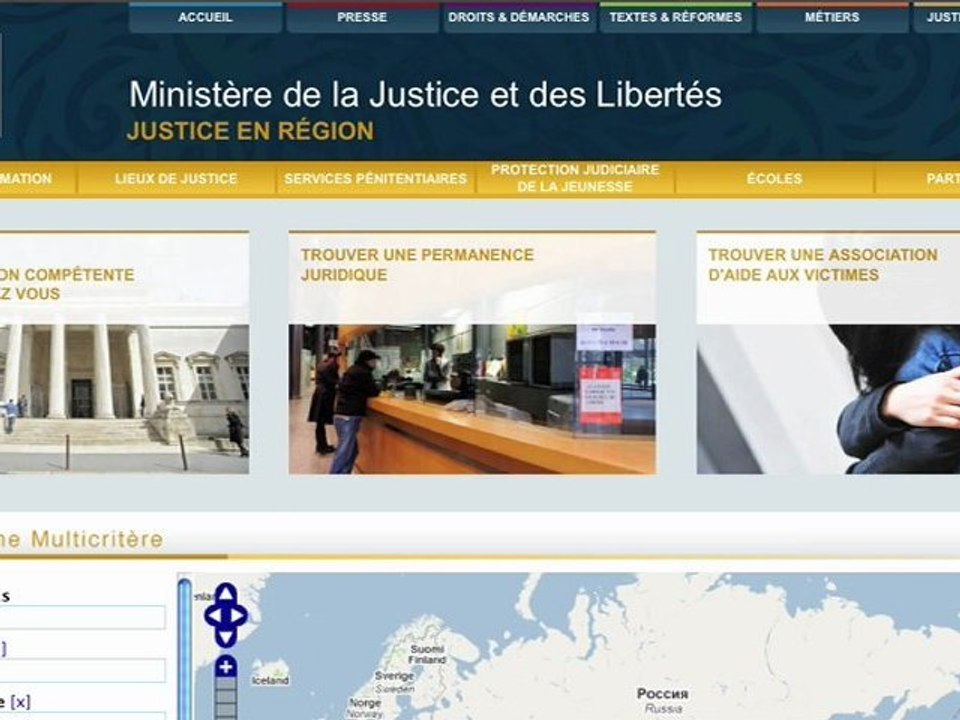Screen dimensions: 960x720
Task: Zoom in the map with the plus button
Action: [x=226, y=667]
